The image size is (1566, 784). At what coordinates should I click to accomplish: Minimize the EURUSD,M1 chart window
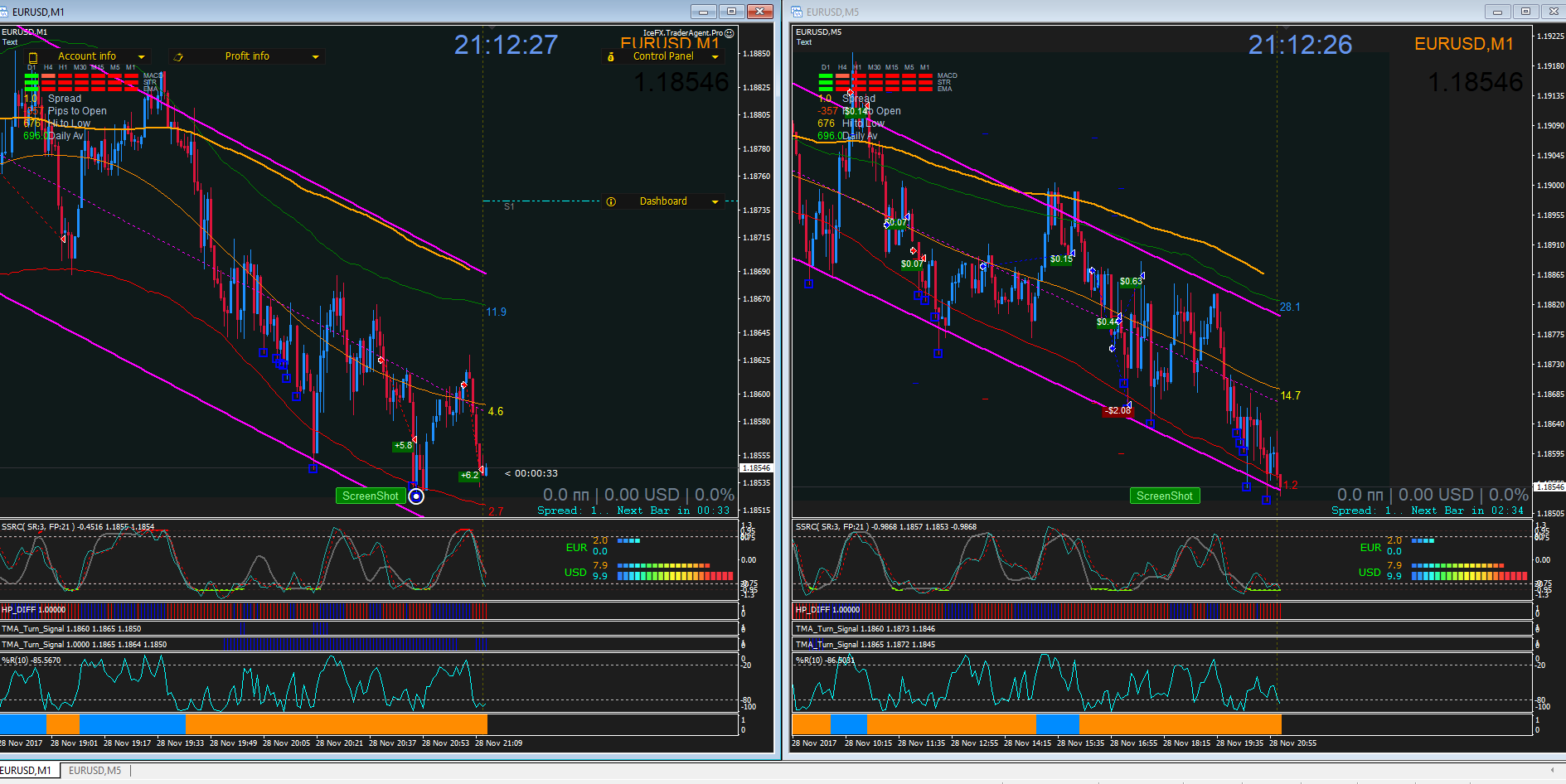[704, 12]
